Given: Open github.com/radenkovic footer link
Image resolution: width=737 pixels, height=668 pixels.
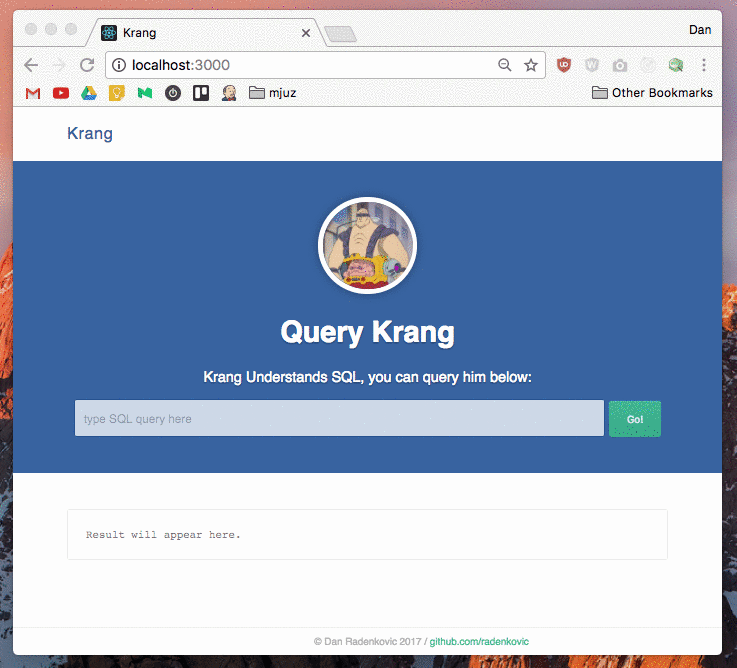Looking at the screenshot, I should click(479, 642).
